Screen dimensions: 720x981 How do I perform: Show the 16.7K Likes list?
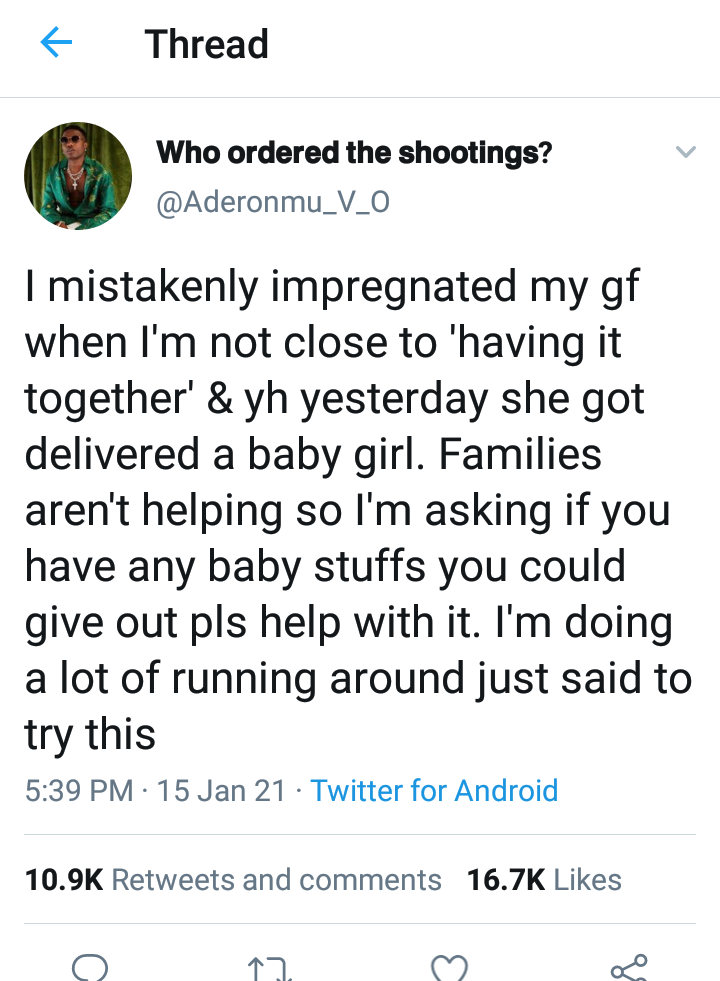tap(544, 880)
